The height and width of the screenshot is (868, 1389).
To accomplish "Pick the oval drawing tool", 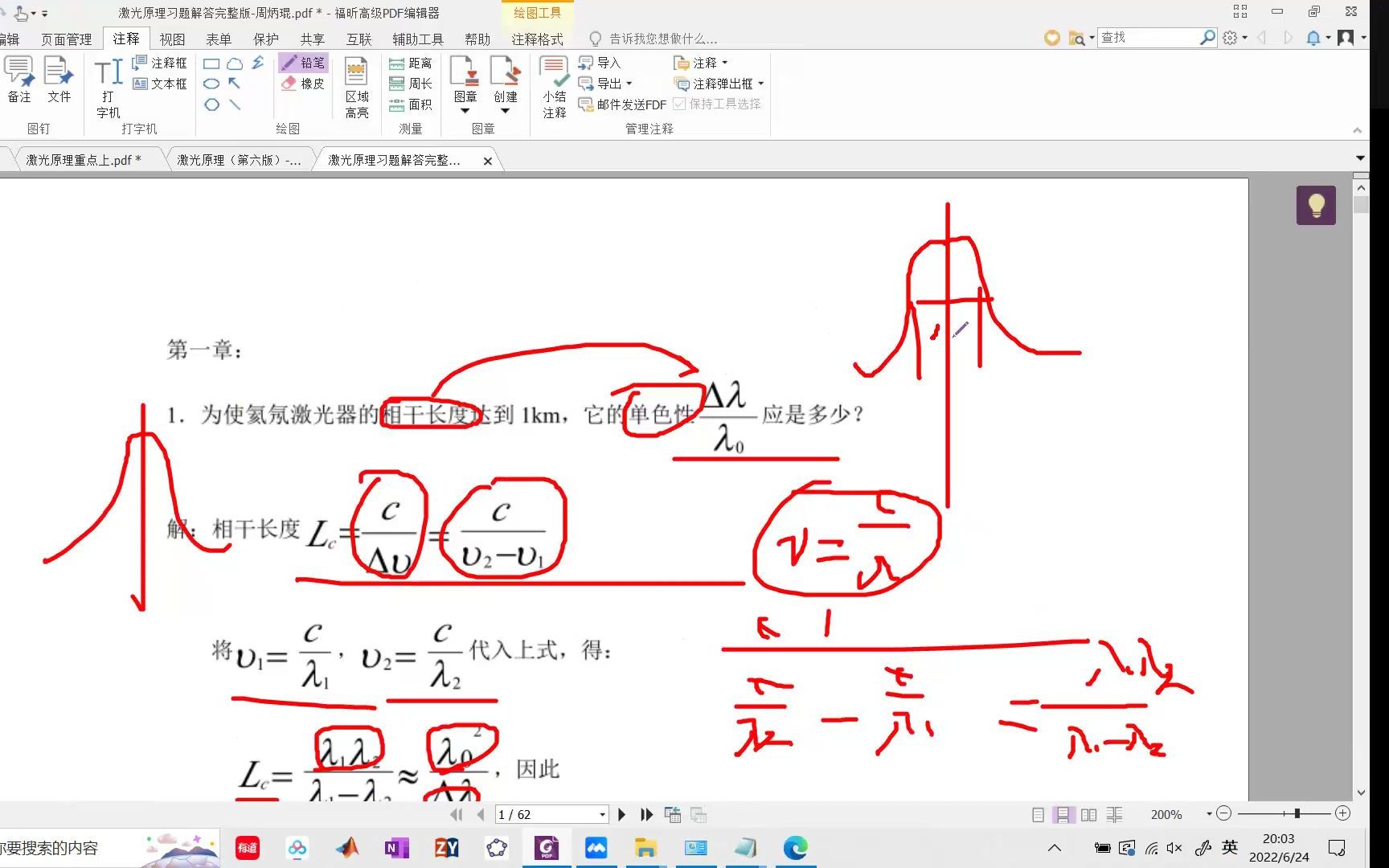I will 211,84.
